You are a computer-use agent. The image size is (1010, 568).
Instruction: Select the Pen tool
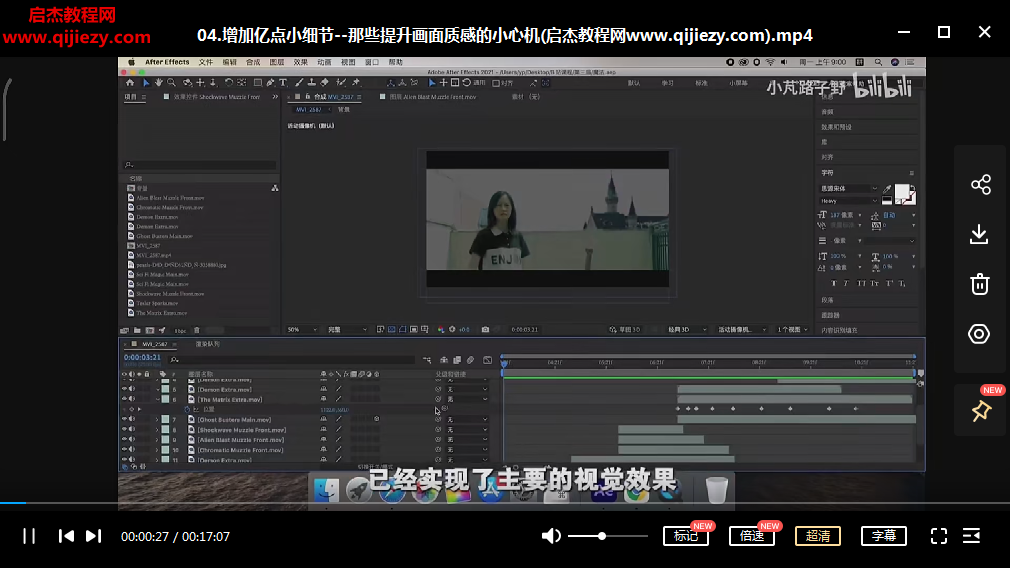tap(271, 82)
